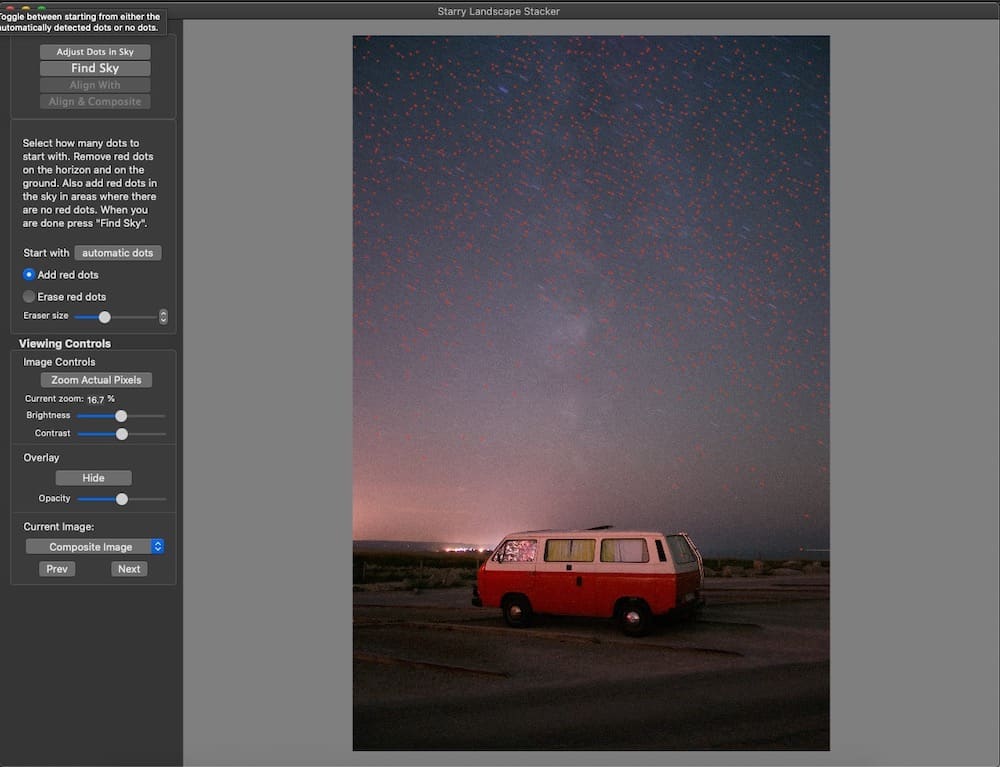This screenshot has height=767, width=1000.
Task: Click the Viewing Controls heading
Action: coord(64,344)
